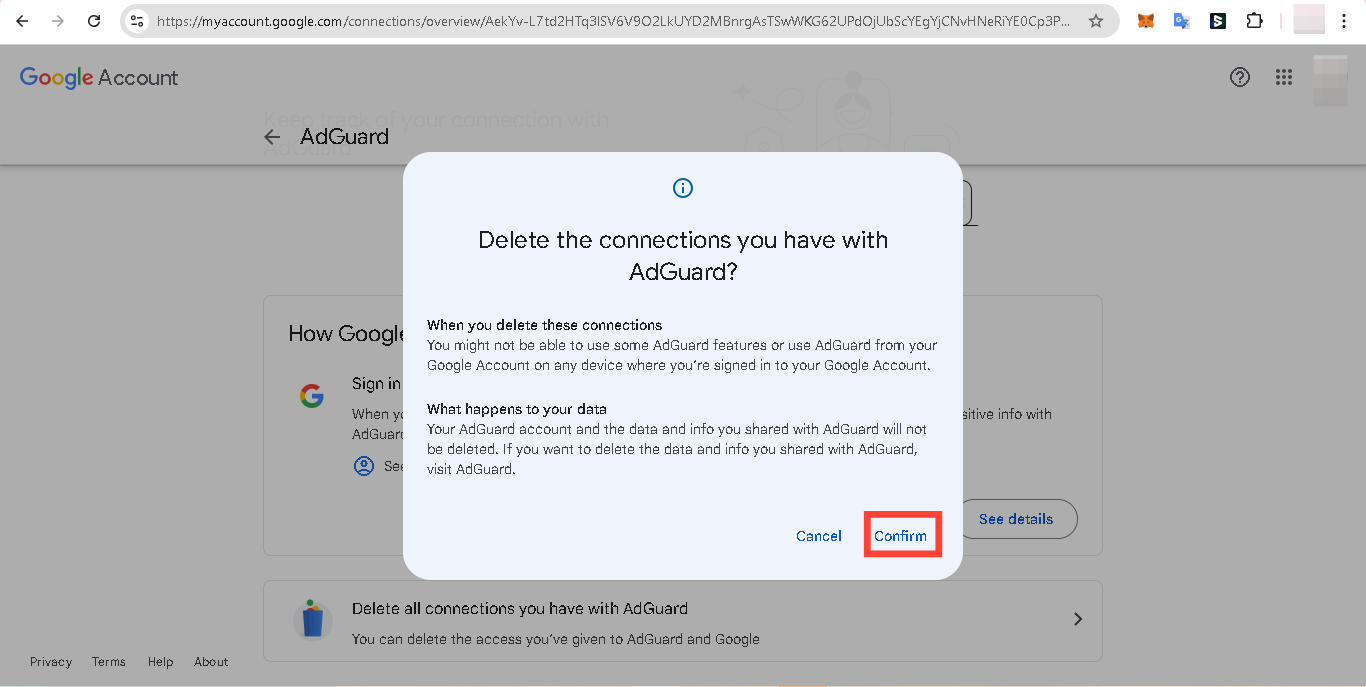
Task: Open site information icon in address bar
Action: coord(138,20)
